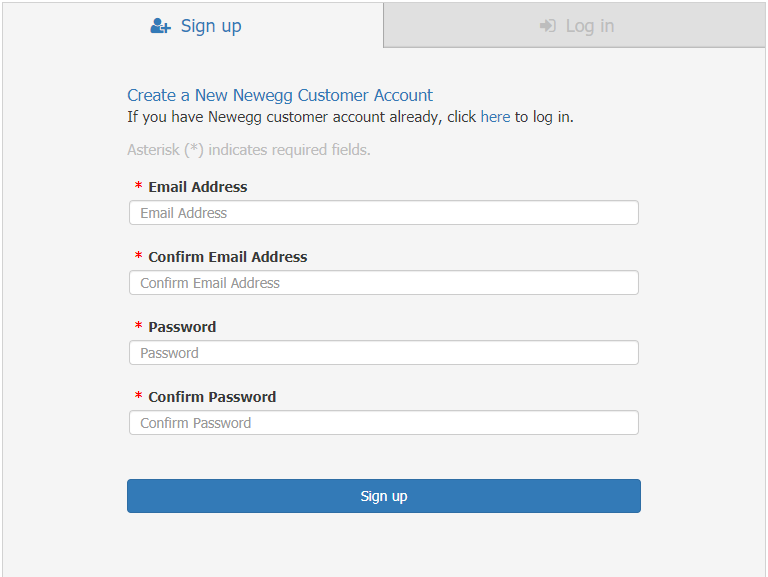Click the bold Confirm Password label

212,397
